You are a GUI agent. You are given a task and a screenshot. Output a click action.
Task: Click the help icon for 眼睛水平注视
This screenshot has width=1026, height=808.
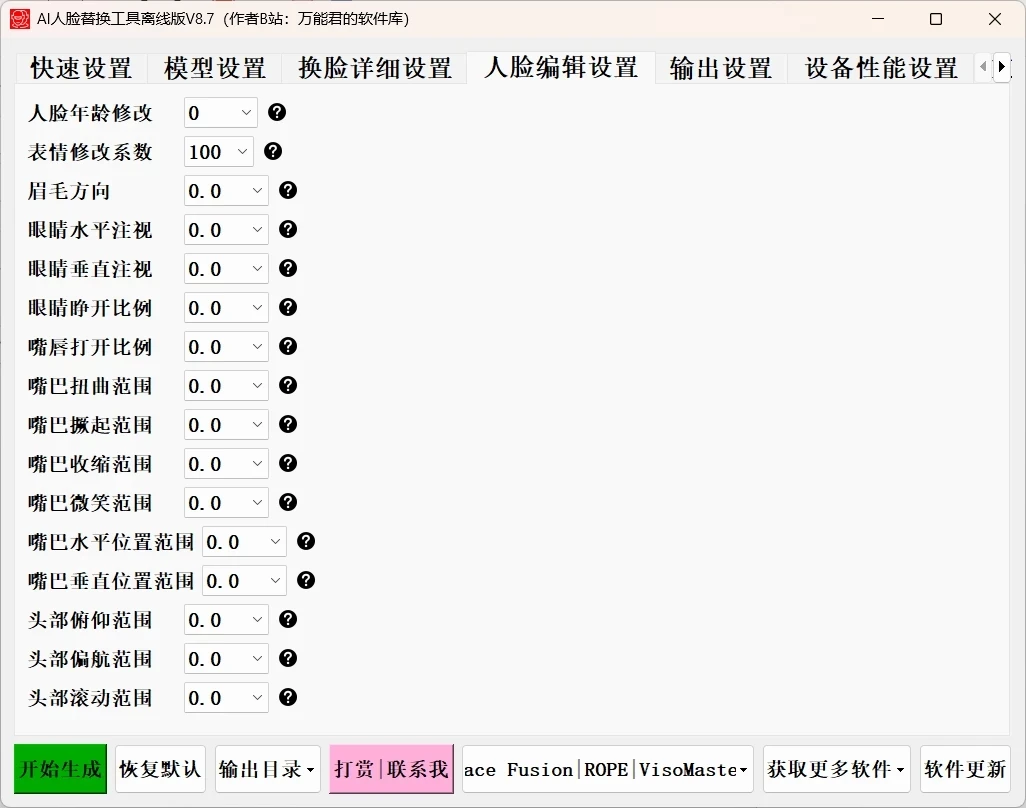point(287,229)
